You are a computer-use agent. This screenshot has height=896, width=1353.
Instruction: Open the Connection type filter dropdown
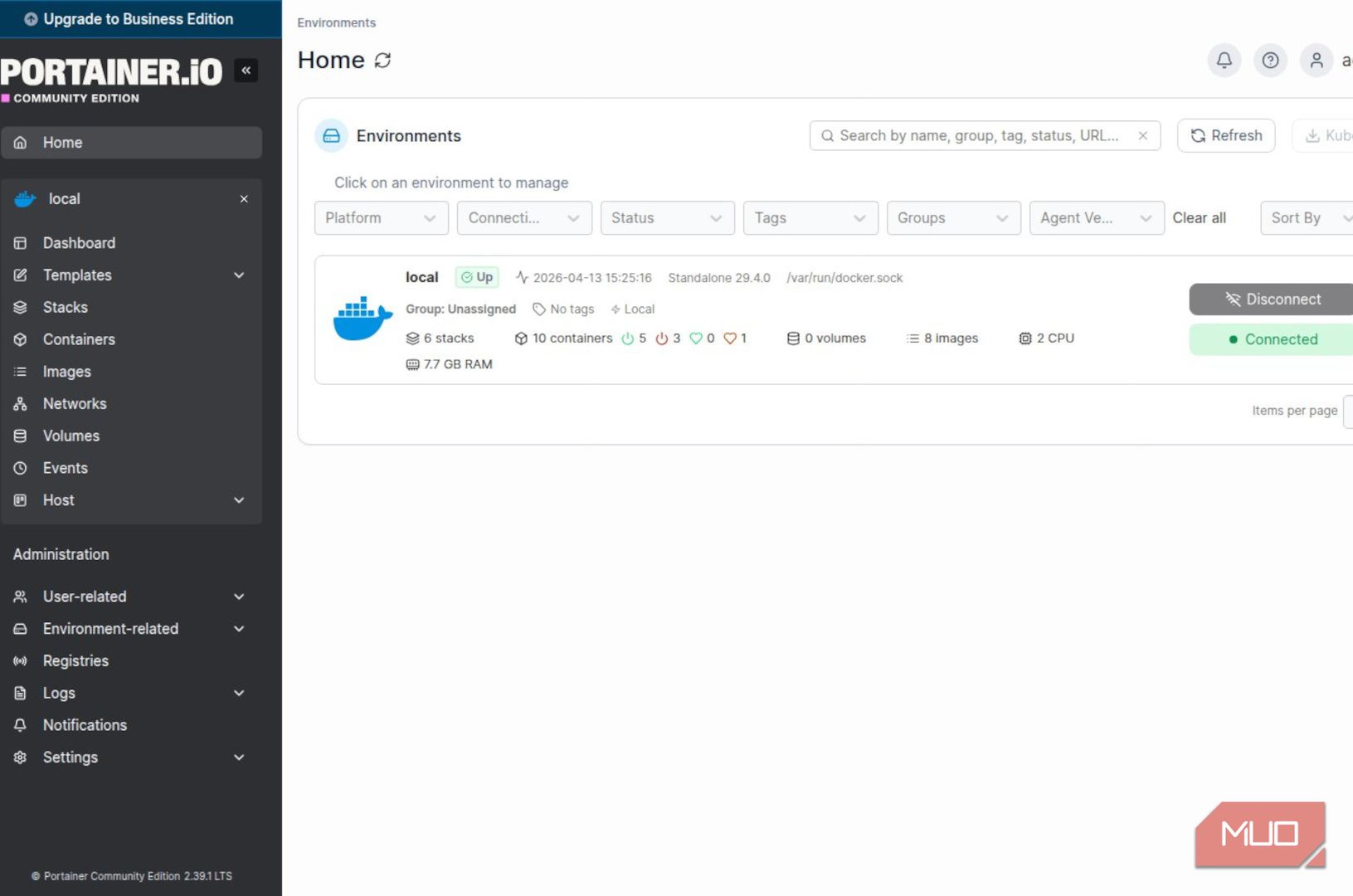(x=524, y=218)
